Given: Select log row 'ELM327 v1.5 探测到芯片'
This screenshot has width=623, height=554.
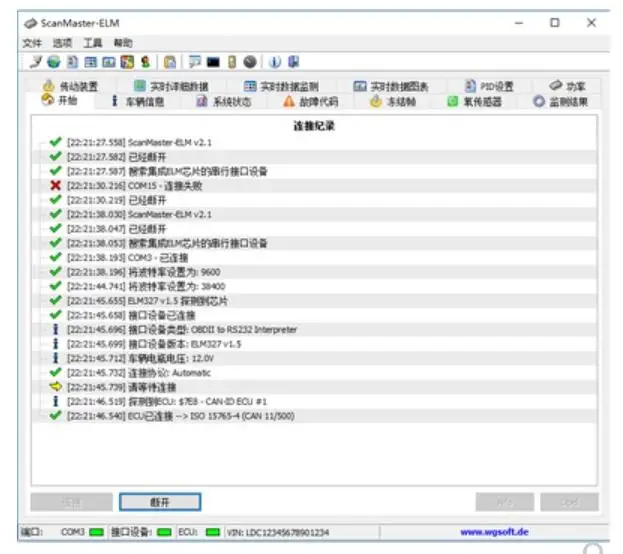Looking at the screenshot, I should click(x=314, y=301).
